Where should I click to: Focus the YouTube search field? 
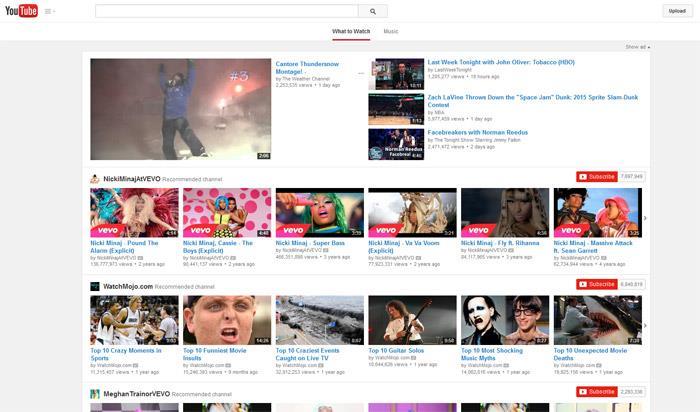pos(226,11)
